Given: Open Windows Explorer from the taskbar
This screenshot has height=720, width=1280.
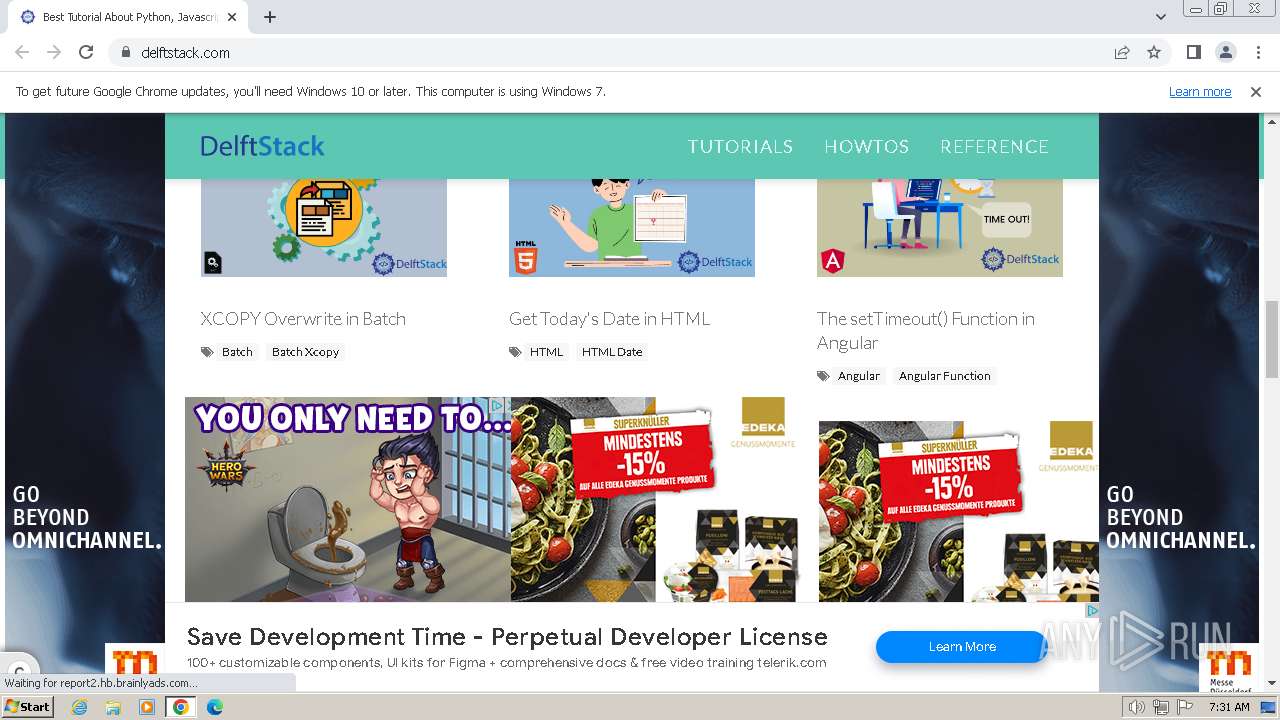Looking at the screenshot, I should tap(113, 707).
